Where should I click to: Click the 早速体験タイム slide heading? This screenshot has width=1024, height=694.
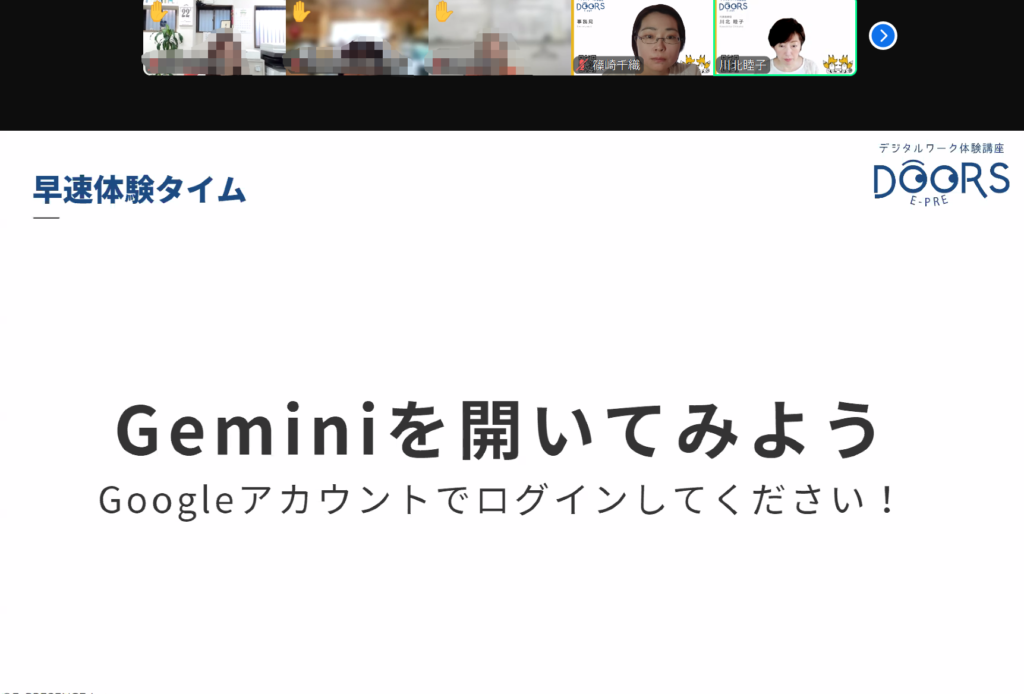point(139,190)
